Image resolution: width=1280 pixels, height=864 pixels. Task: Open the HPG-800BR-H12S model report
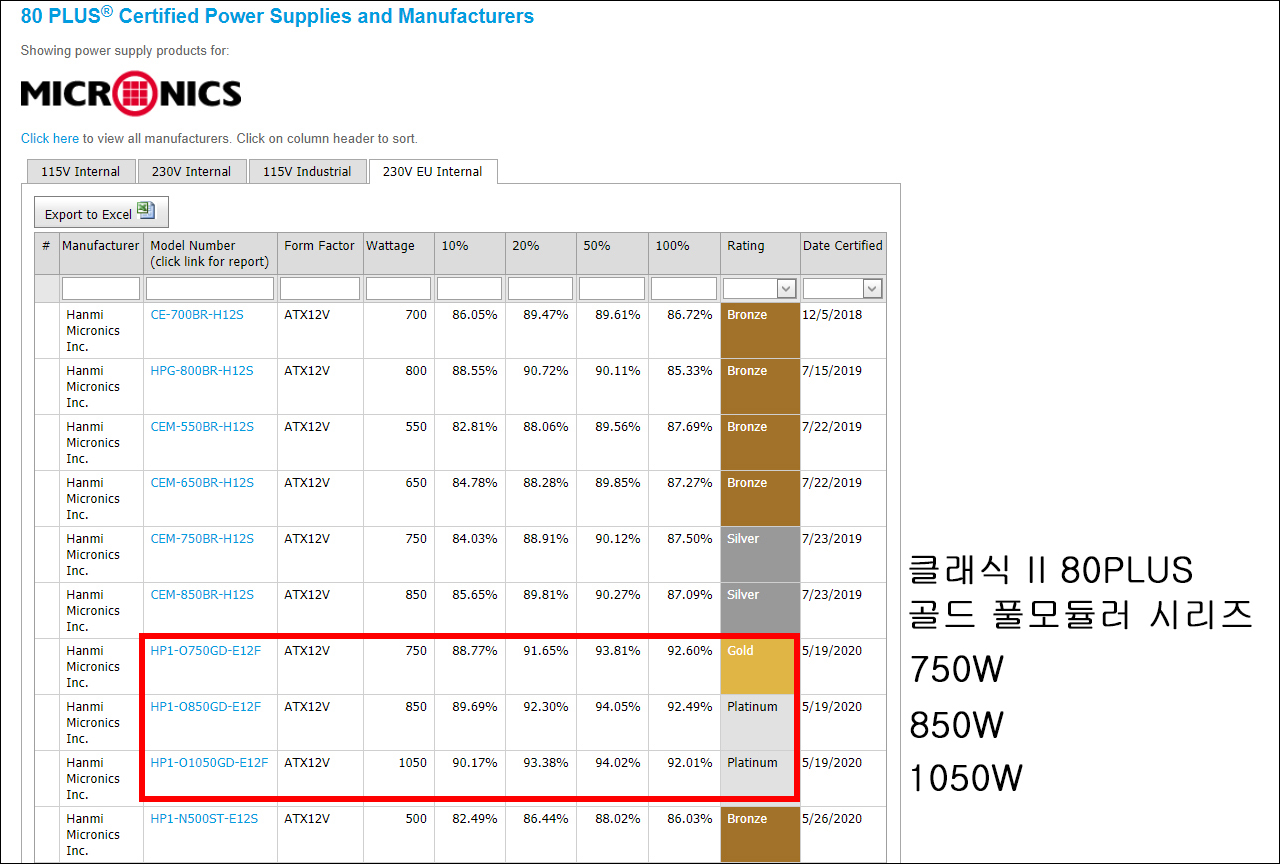pos(202,371)
